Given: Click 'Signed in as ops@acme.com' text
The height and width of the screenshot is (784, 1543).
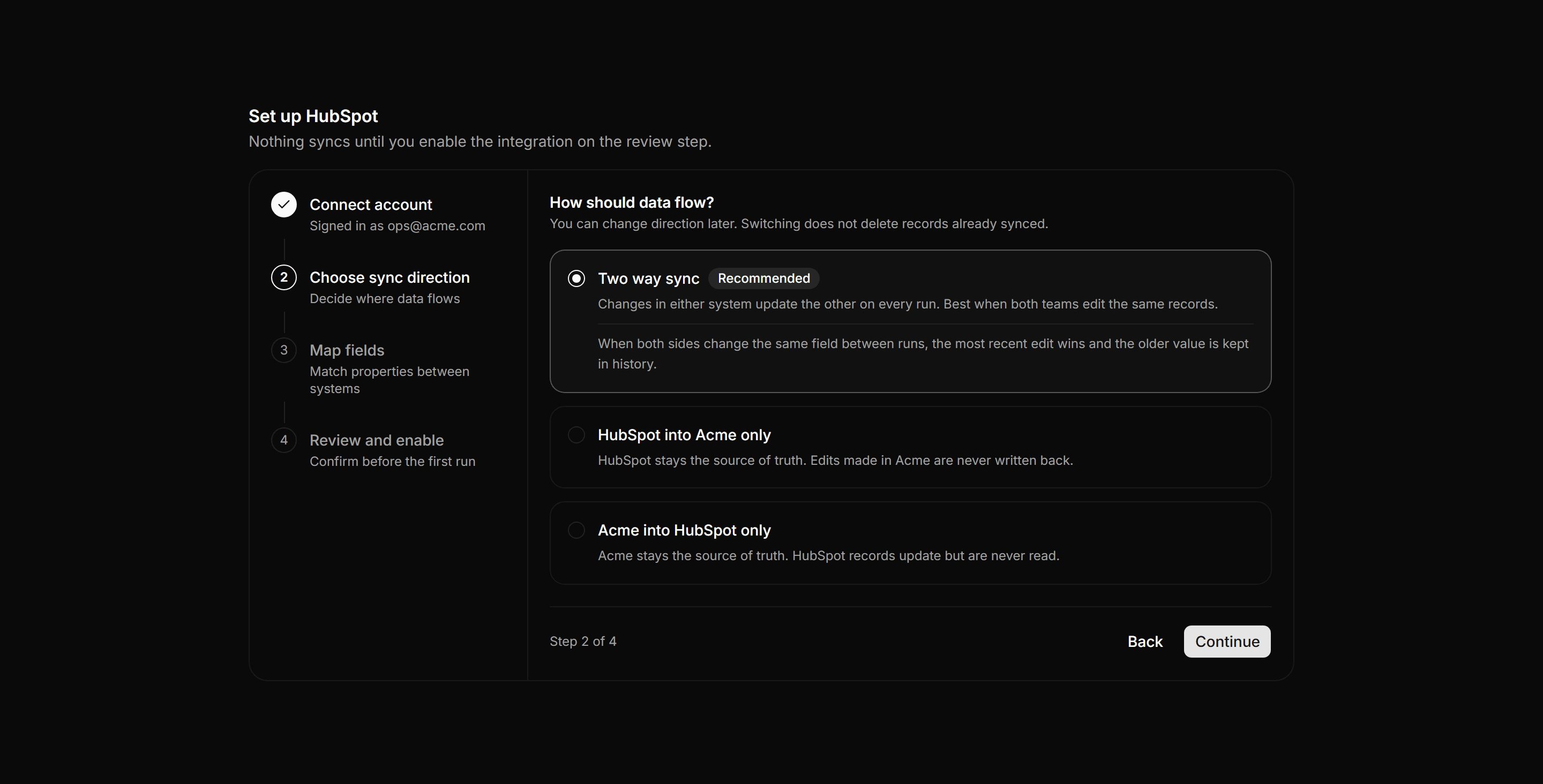Looking at the screenshot, I should click(397, 226).
